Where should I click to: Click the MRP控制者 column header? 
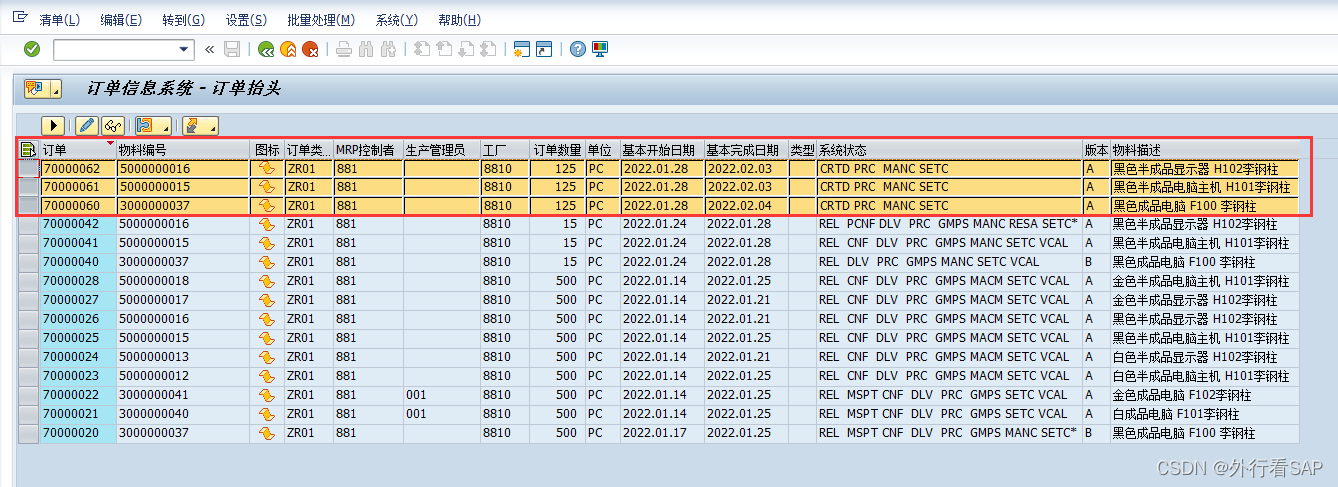click(368, 149)
